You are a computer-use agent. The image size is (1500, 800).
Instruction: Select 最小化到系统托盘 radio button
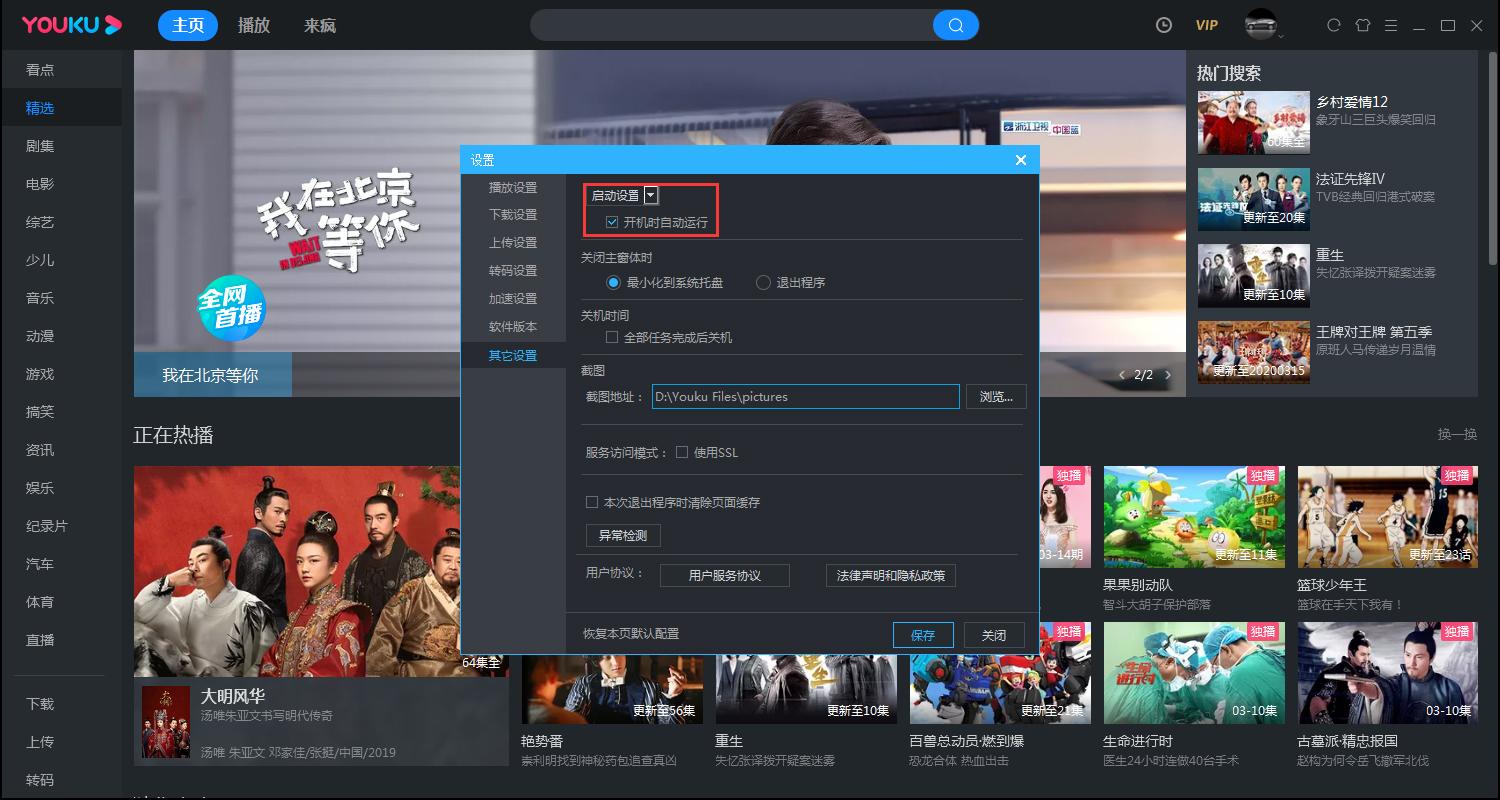[613, 283]
